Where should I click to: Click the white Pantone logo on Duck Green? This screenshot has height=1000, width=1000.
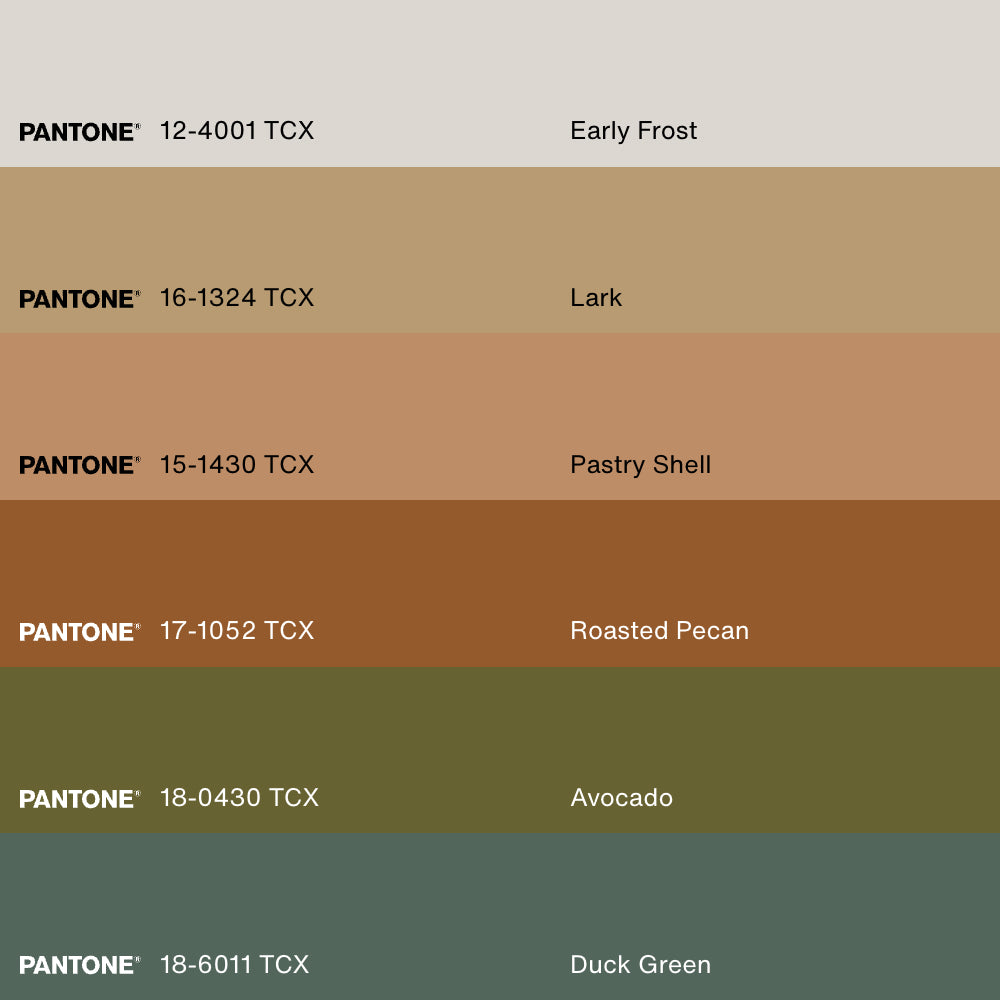point(79,965)
